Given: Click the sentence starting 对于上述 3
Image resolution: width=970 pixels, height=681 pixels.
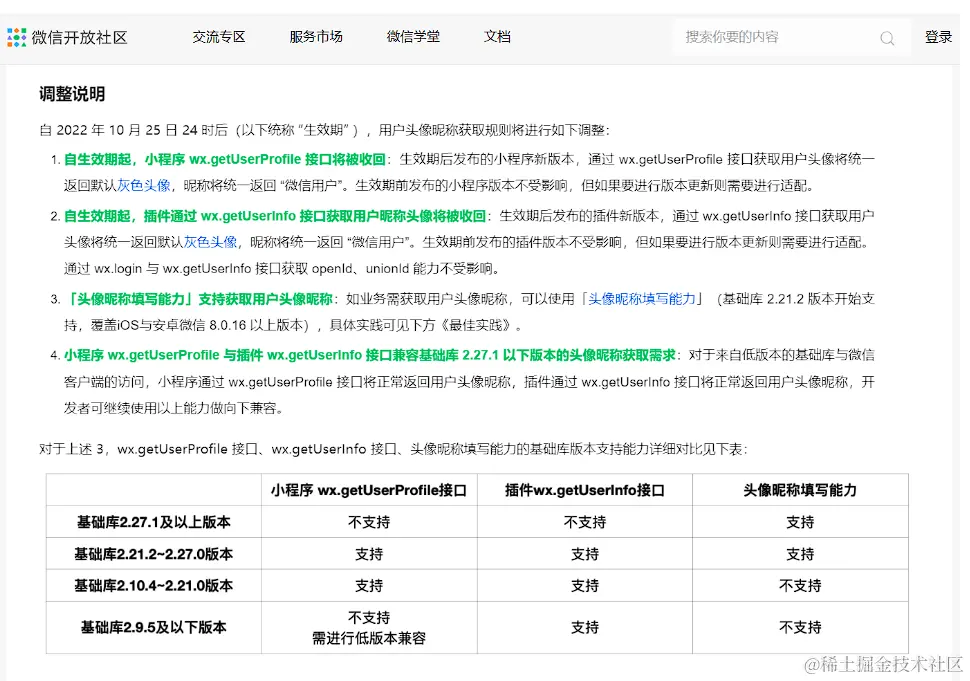Looking at the screenshot, I should click(393, 449).
